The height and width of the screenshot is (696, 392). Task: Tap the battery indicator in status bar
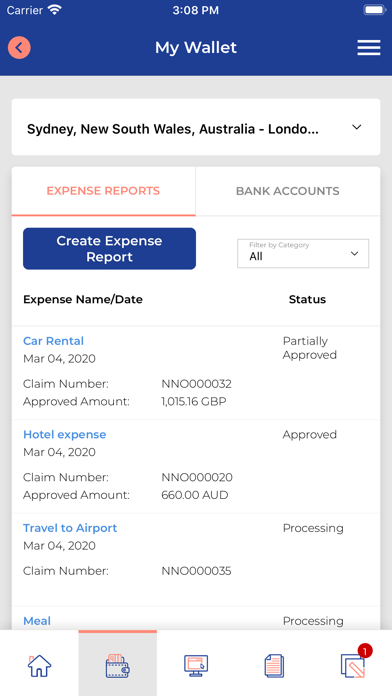click(374, 10)
